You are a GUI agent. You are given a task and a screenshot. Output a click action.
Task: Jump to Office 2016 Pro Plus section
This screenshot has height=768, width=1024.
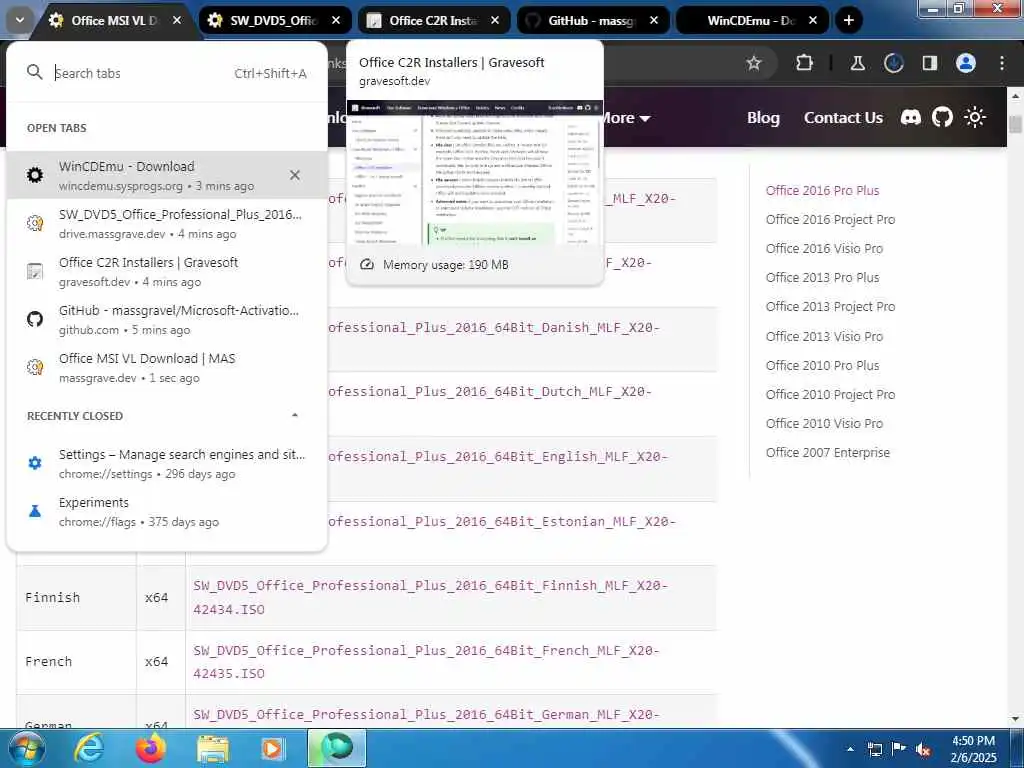pos(822,191)
